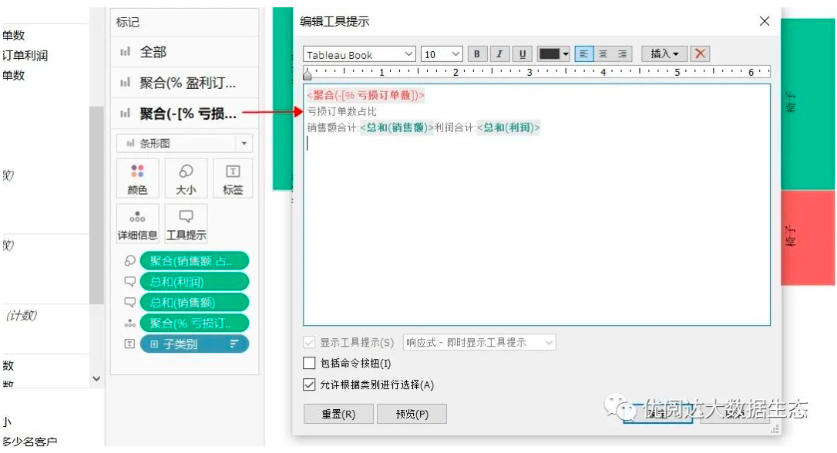Toggle underline formatting in tooltip editor
Screen dimensions: 837x453
(x=523, y=54)
